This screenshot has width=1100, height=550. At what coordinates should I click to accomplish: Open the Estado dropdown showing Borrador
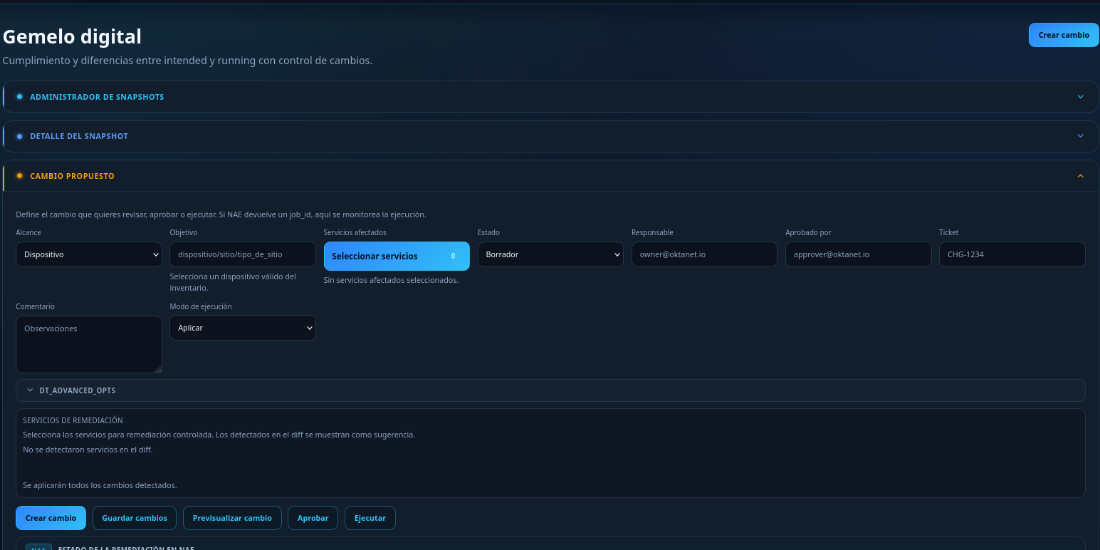[x=551, y=254]
